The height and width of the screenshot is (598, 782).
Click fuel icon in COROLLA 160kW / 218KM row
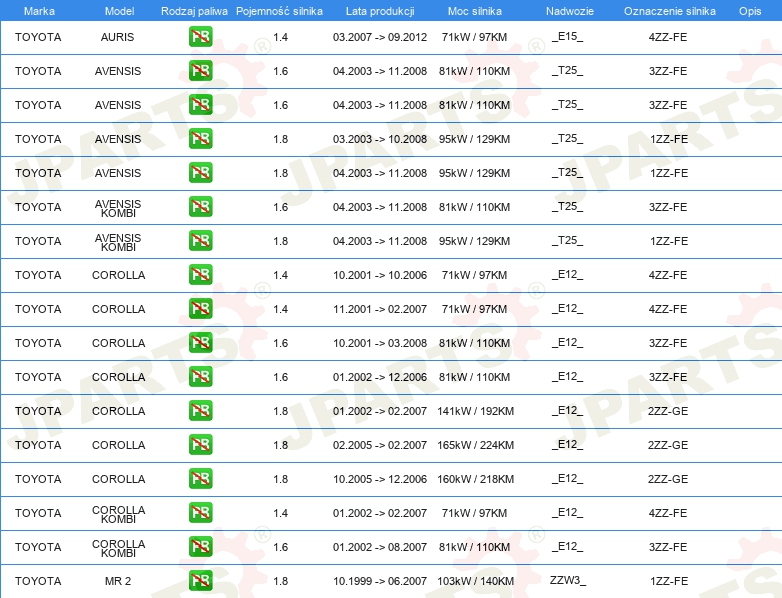click(200, 478)
